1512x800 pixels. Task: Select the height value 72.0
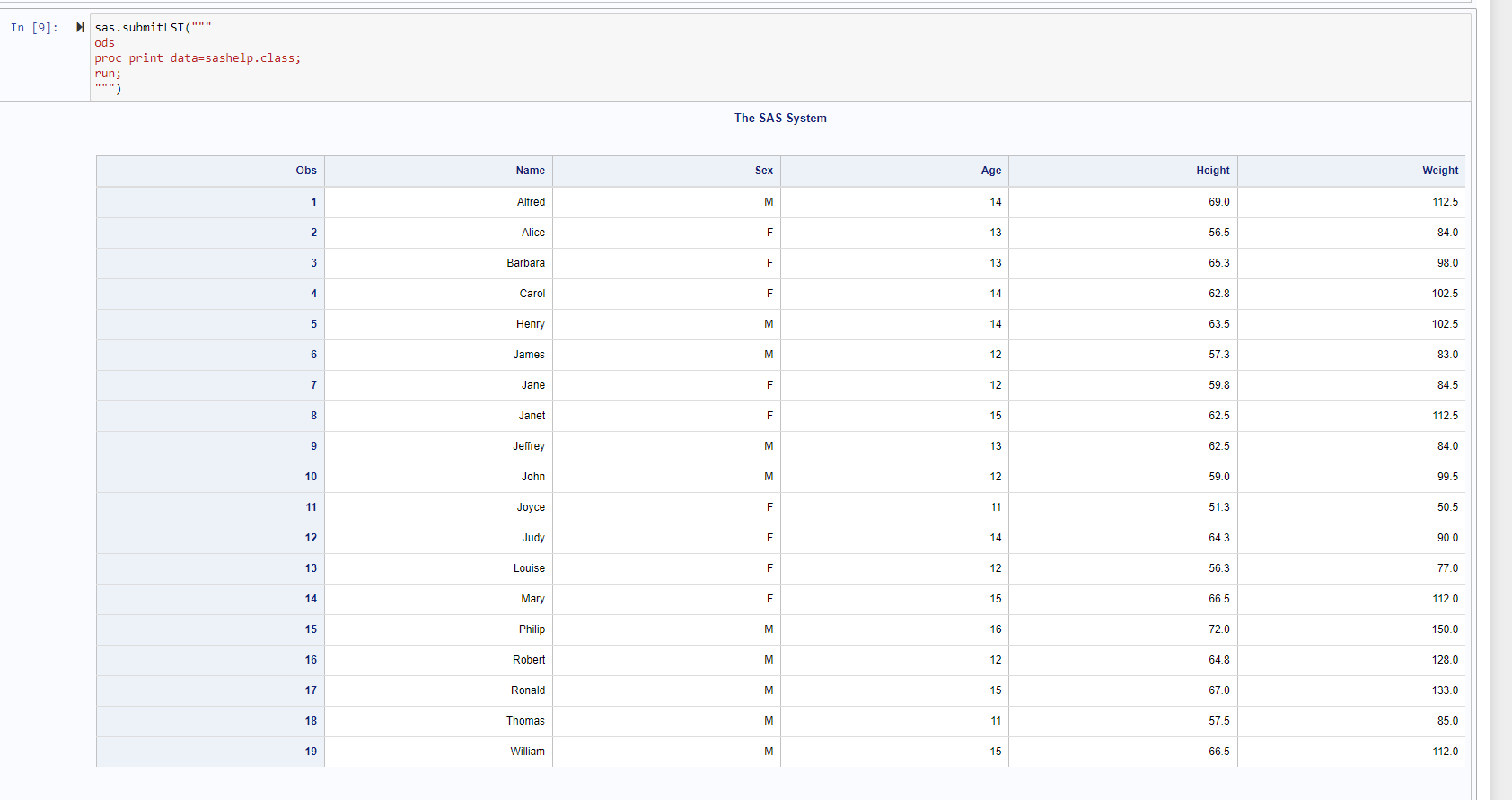[1218, 629]
